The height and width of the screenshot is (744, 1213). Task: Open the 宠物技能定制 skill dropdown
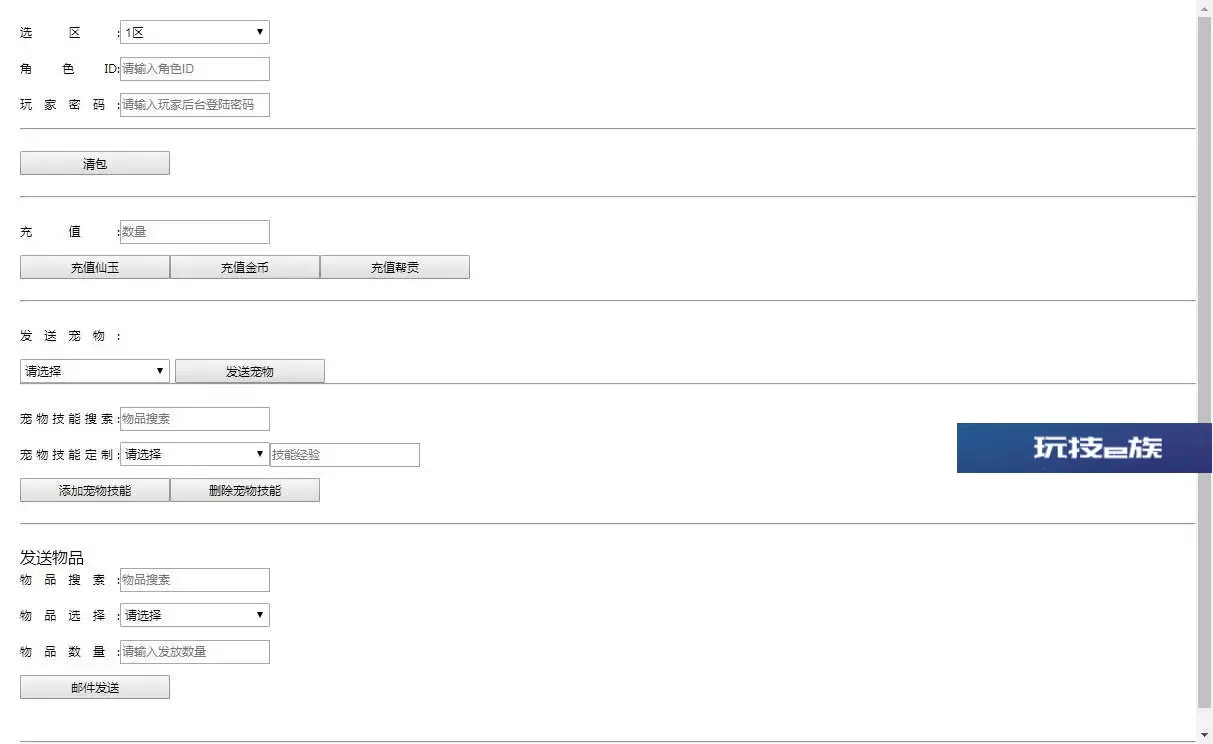tap(195, 454)
